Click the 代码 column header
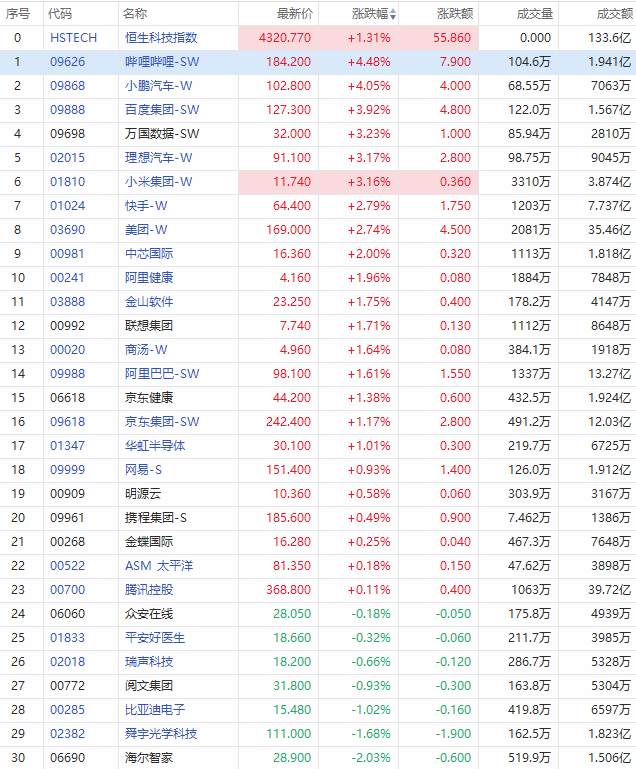This screenshot has height=769, width=636. pos(60,14)
